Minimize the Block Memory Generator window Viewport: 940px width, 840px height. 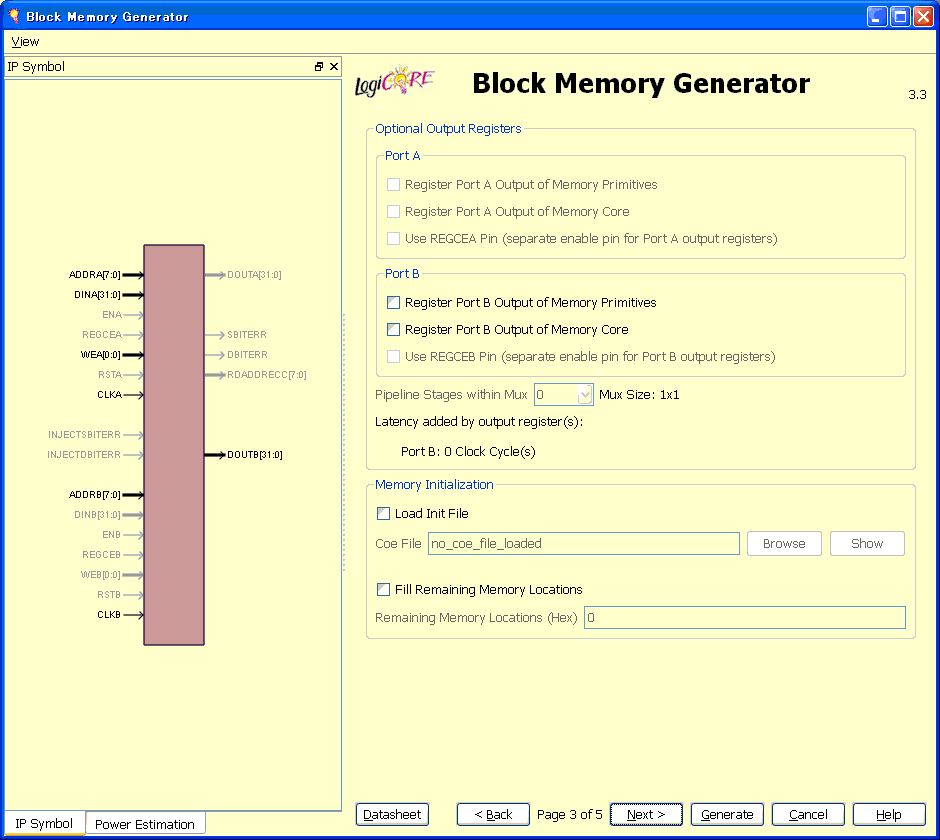877,16
